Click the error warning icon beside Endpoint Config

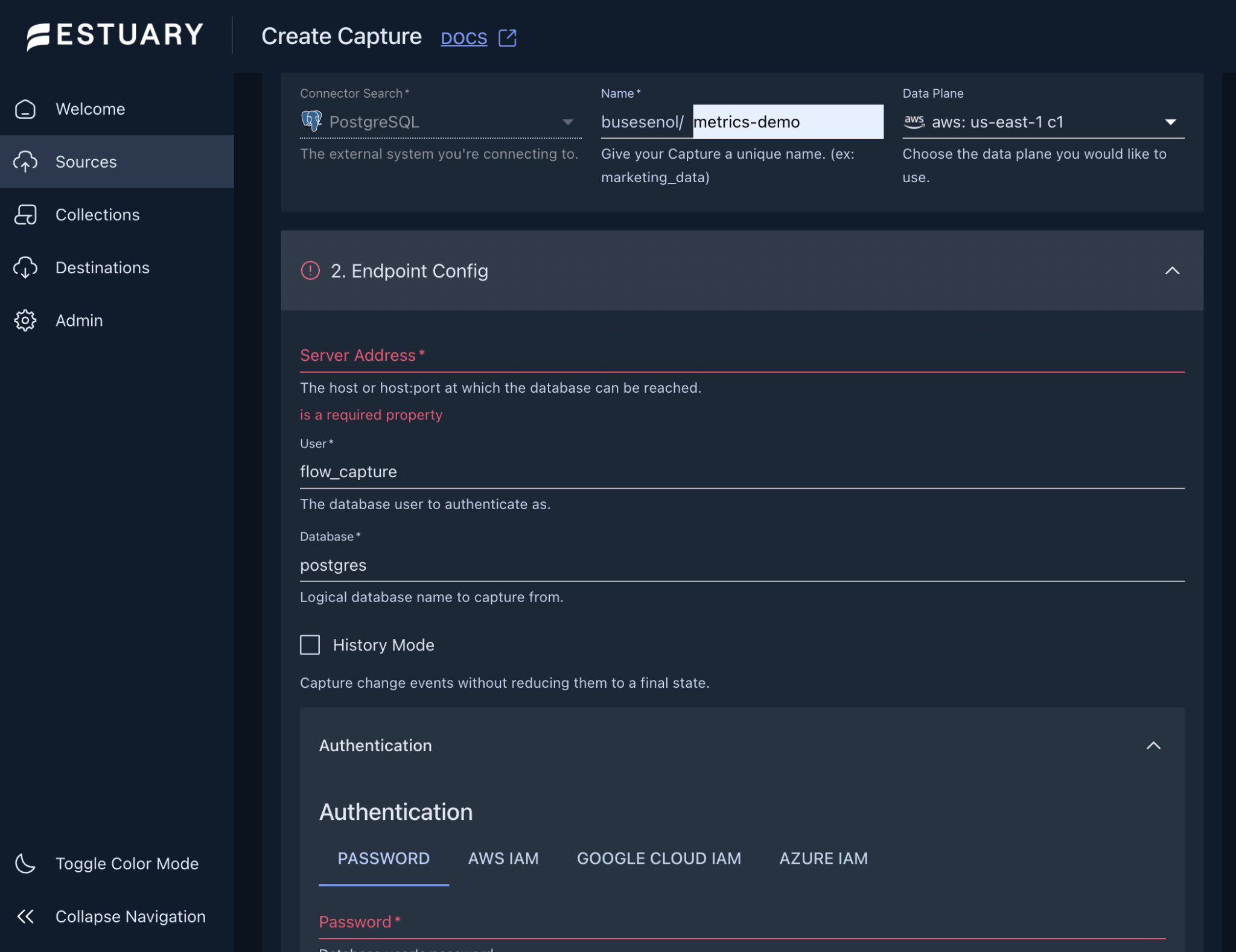(x=310, y=271)
